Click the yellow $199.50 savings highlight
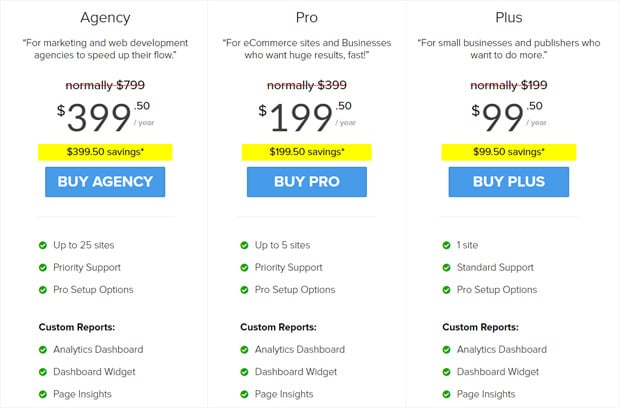This screenshot has height=408, width=620. pyautogui.click(x=307, y=152)
